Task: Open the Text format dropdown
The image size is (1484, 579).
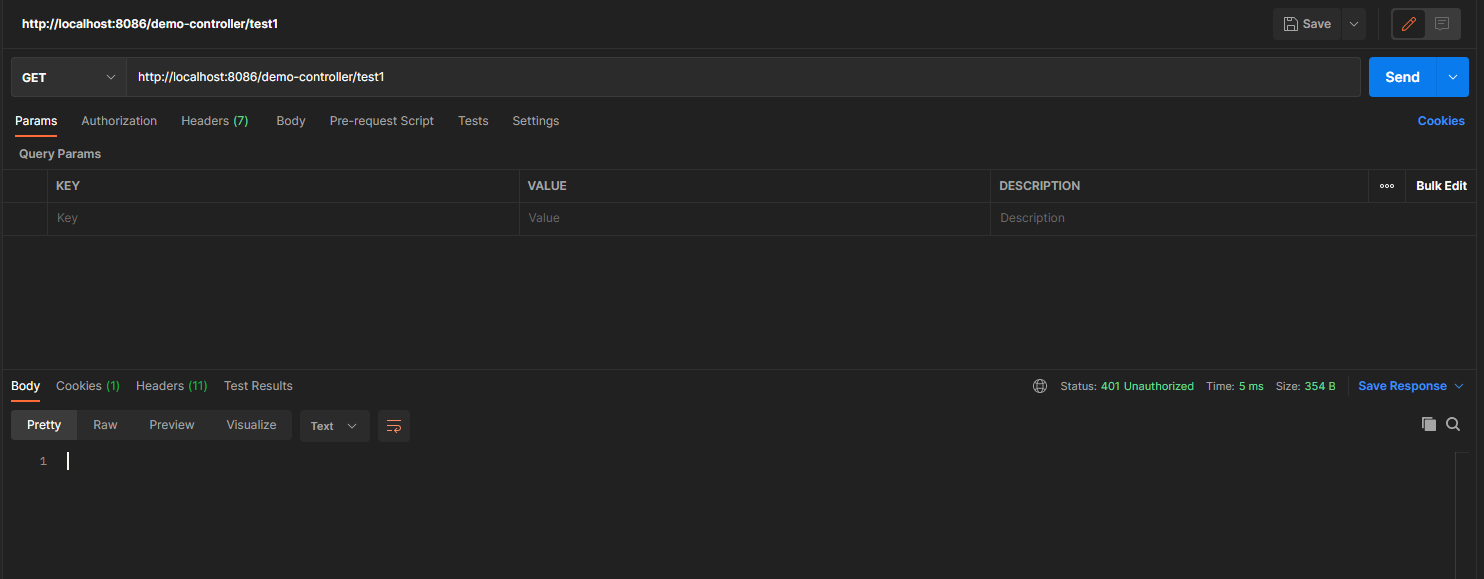Action: coord(334,426)
